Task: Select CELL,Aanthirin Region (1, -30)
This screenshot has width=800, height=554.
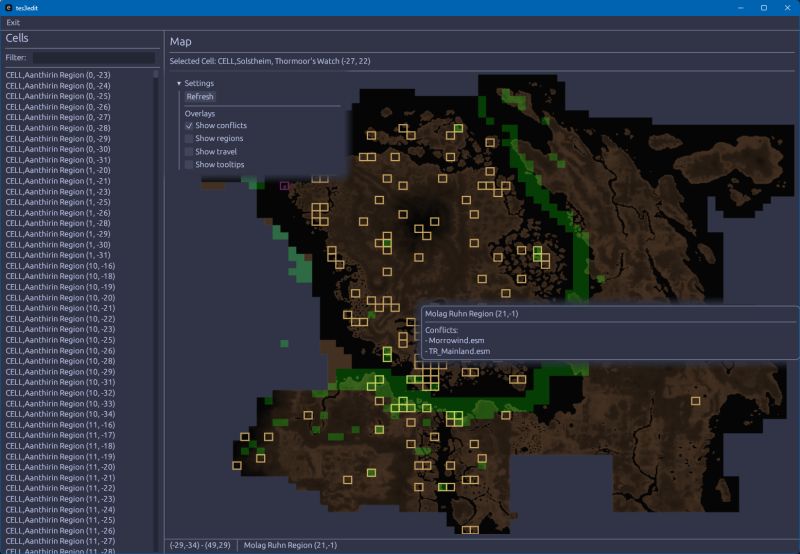Action: click(58, 245)
